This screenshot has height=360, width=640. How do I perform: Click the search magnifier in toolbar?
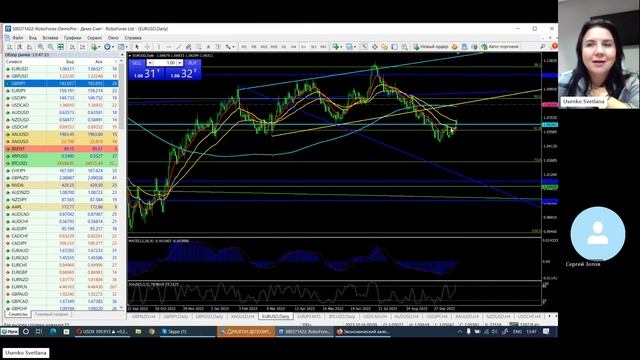542,47
